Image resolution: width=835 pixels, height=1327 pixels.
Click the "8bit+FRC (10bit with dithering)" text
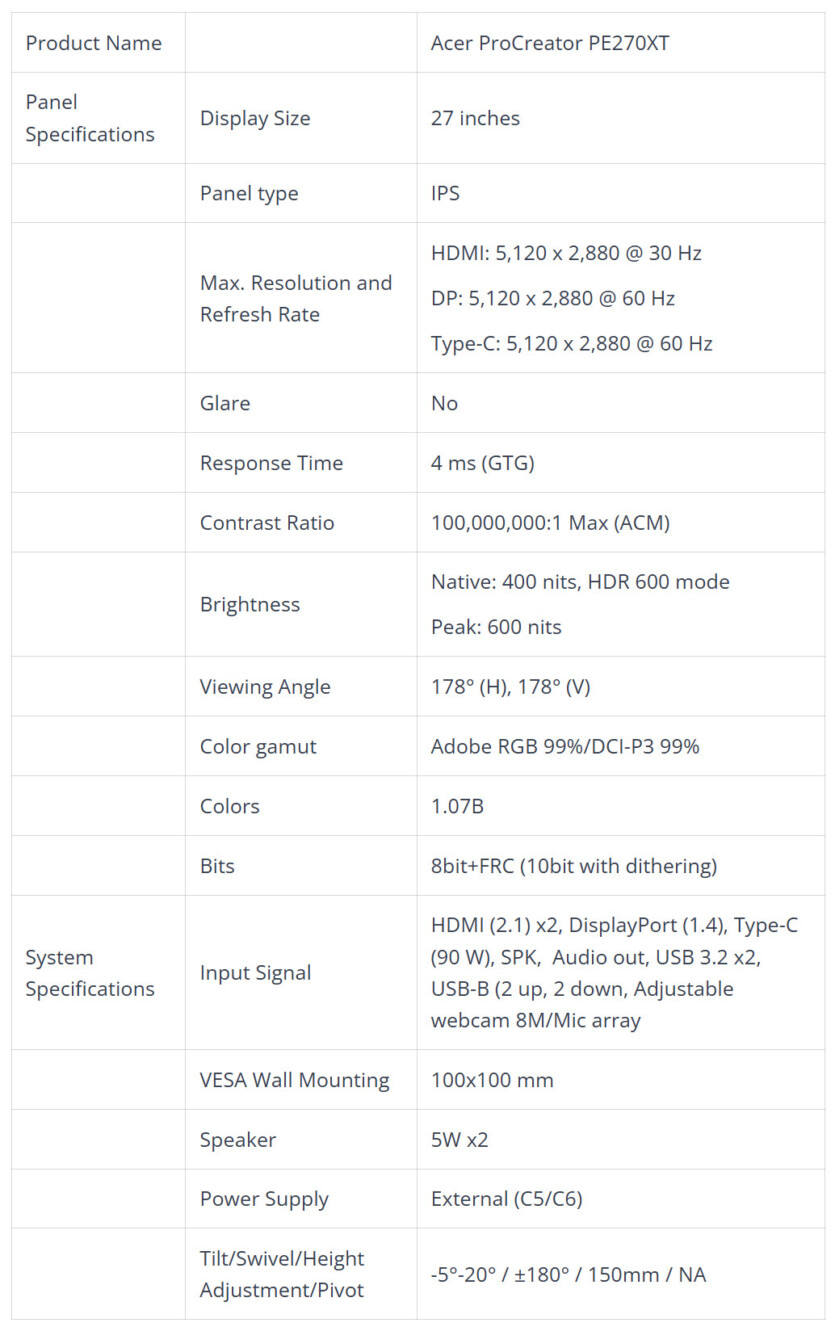pyautogui.click(x=573, y=866)
